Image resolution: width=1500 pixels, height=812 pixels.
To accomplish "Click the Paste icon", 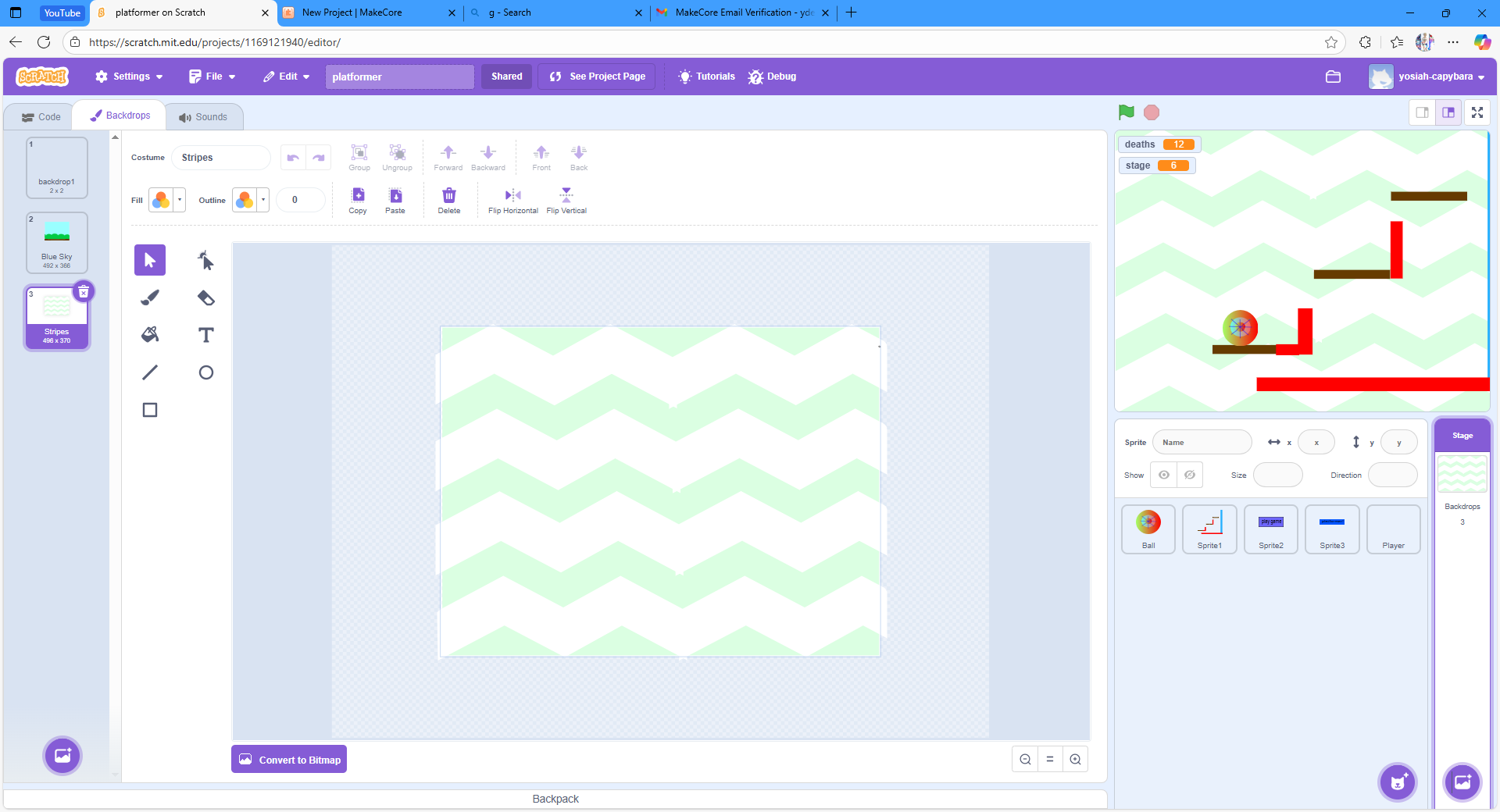I will (395, 201).
